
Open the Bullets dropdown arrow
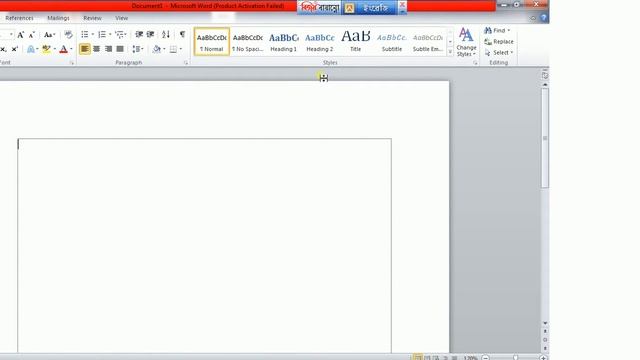[x=93, y=35]
